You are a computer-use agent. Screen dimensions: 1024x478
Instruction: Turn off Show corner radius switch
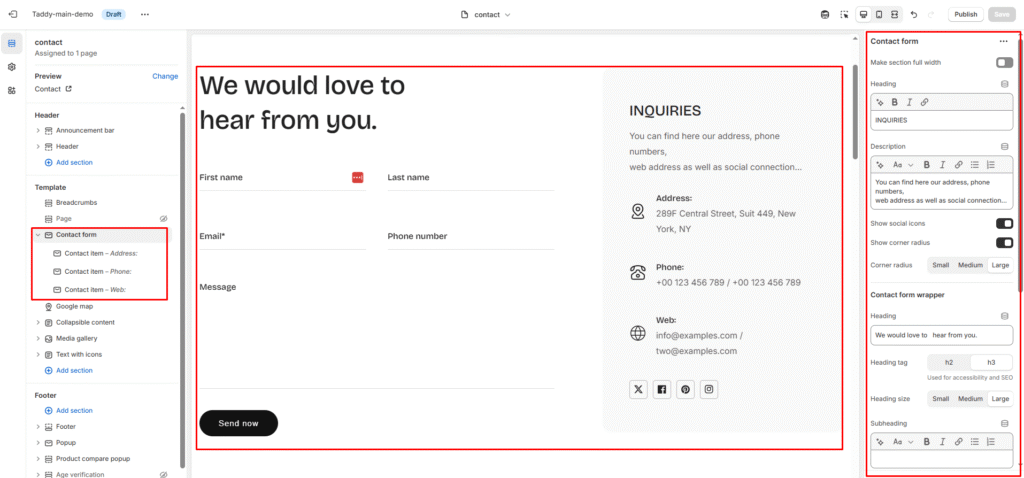[x=1003, y=242]
